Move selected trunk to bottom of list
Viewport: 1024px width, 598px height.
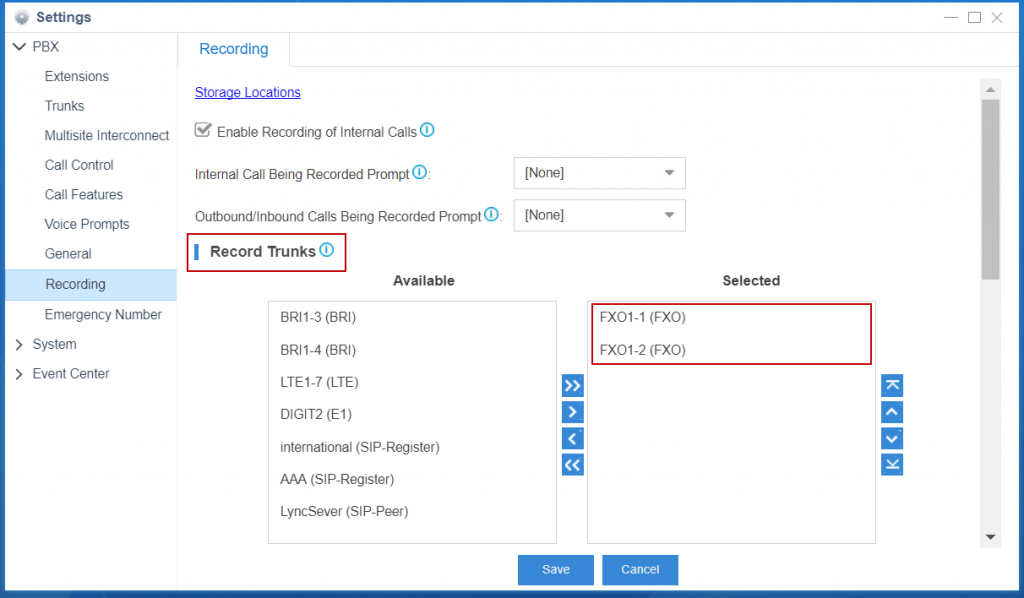pos(892,465)
